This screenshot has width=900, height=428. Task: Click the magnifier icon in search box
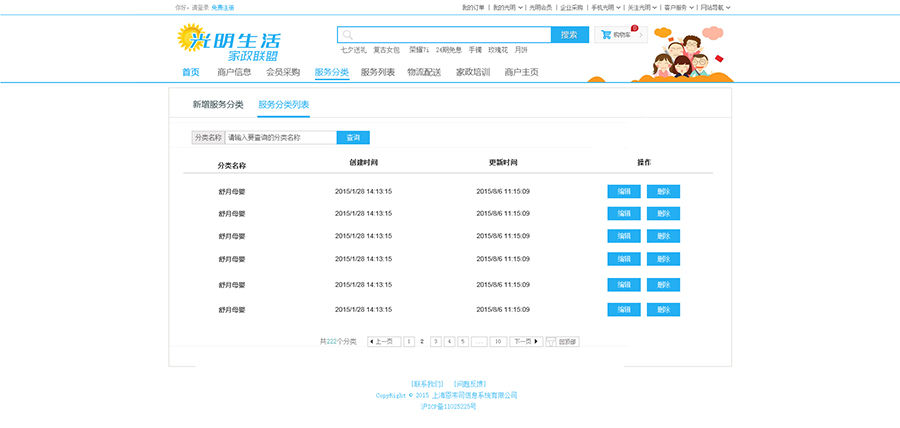pos(348,35)
